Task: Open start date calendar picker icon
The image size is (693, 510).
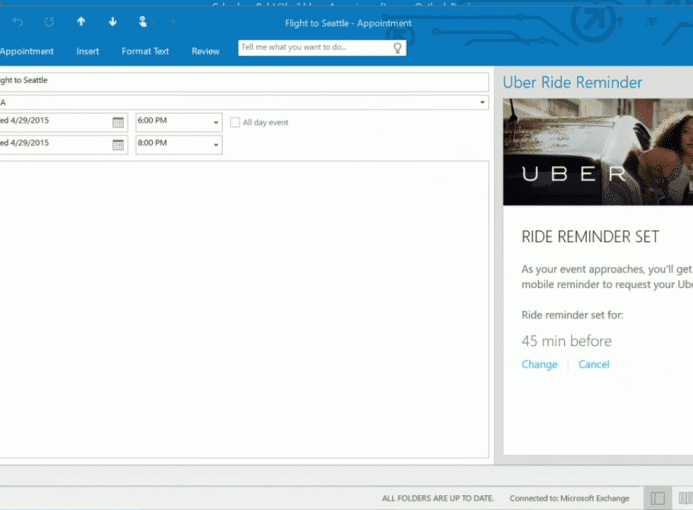Action: [x=118, y=122]
